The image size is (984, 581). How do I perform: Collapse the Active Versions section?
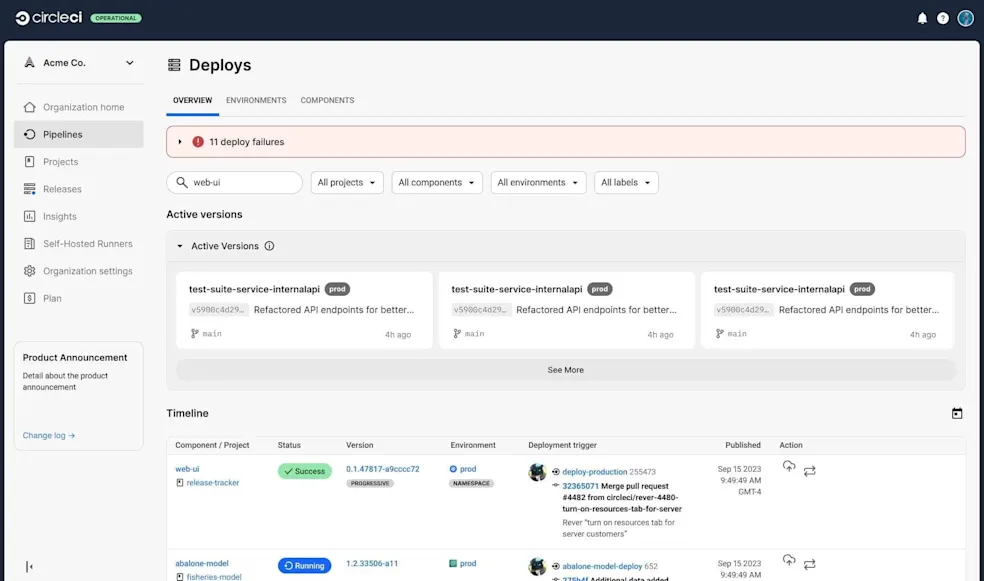tap(181, 246)
